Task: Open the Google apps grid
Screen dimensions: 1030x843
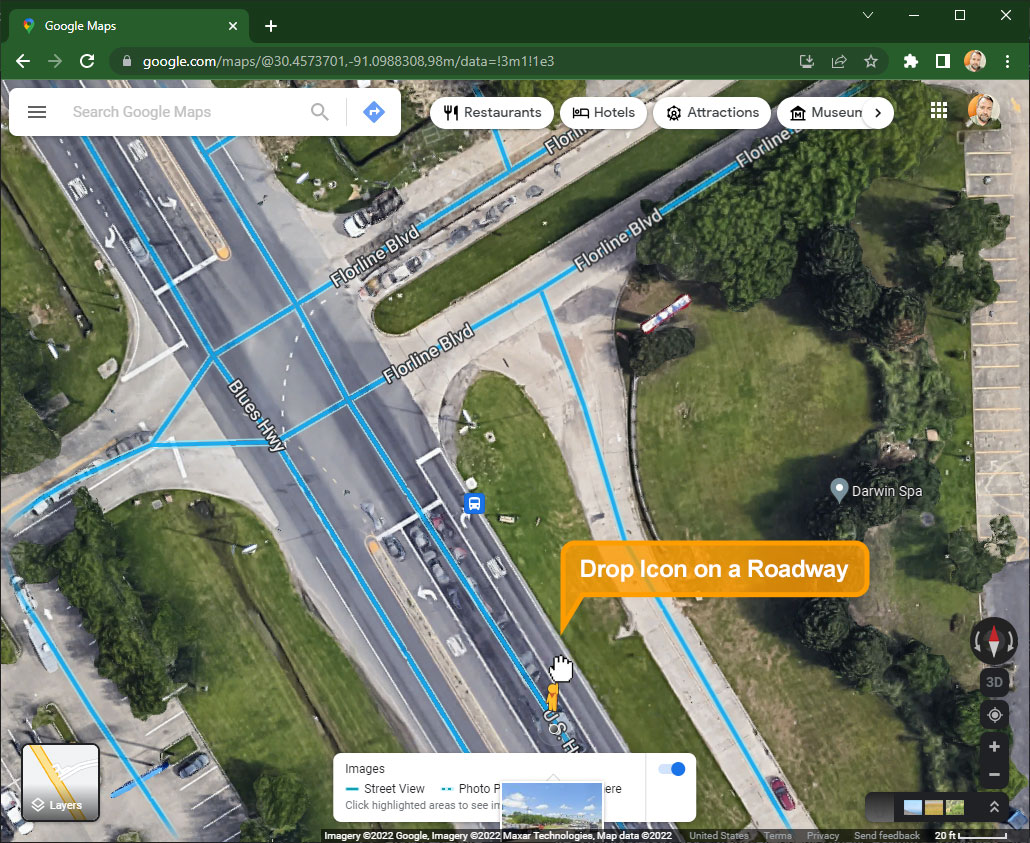Action: (939, 110)
